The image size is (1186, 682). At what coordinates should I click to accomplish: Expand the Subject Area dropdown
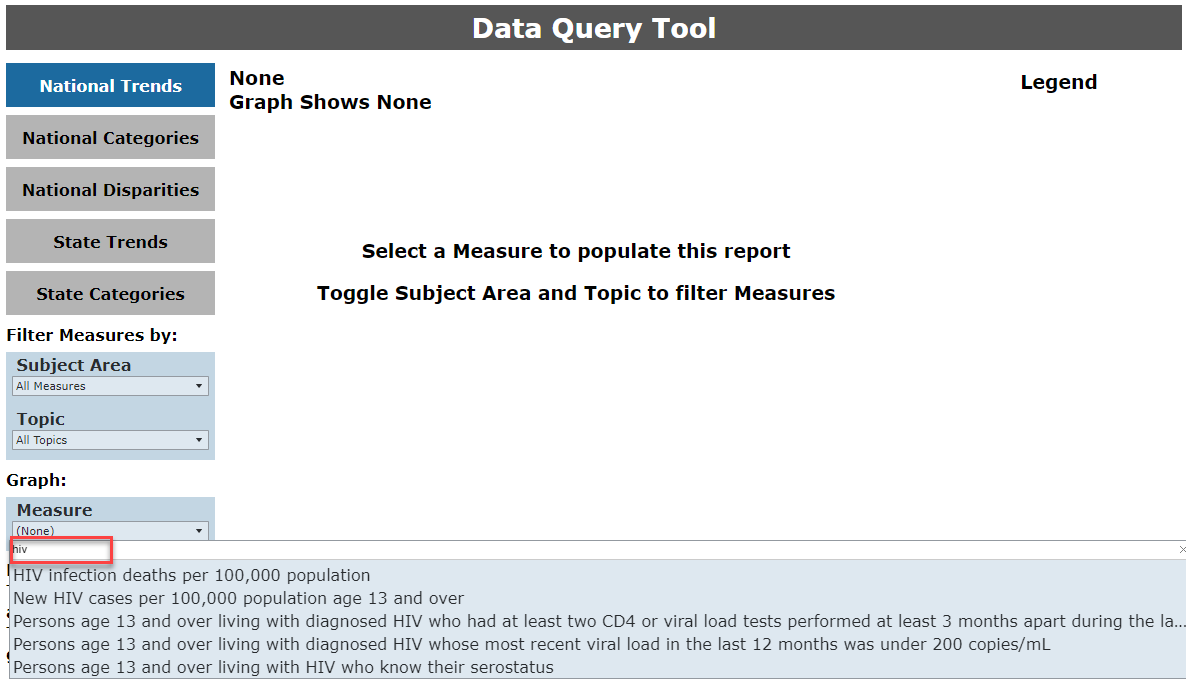point(110,386)
